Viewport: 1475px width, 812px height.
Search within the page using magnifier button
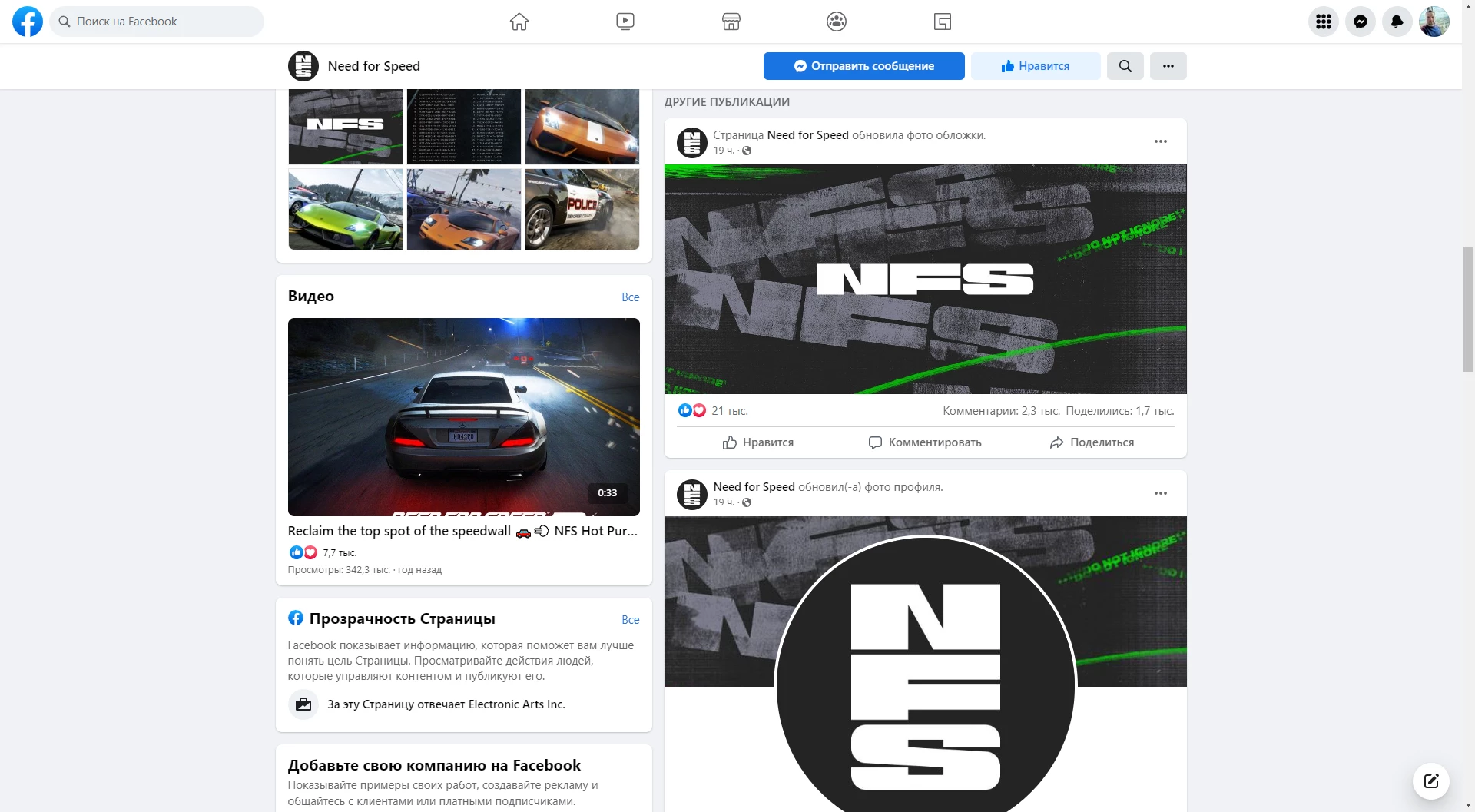pos(1125,66)
